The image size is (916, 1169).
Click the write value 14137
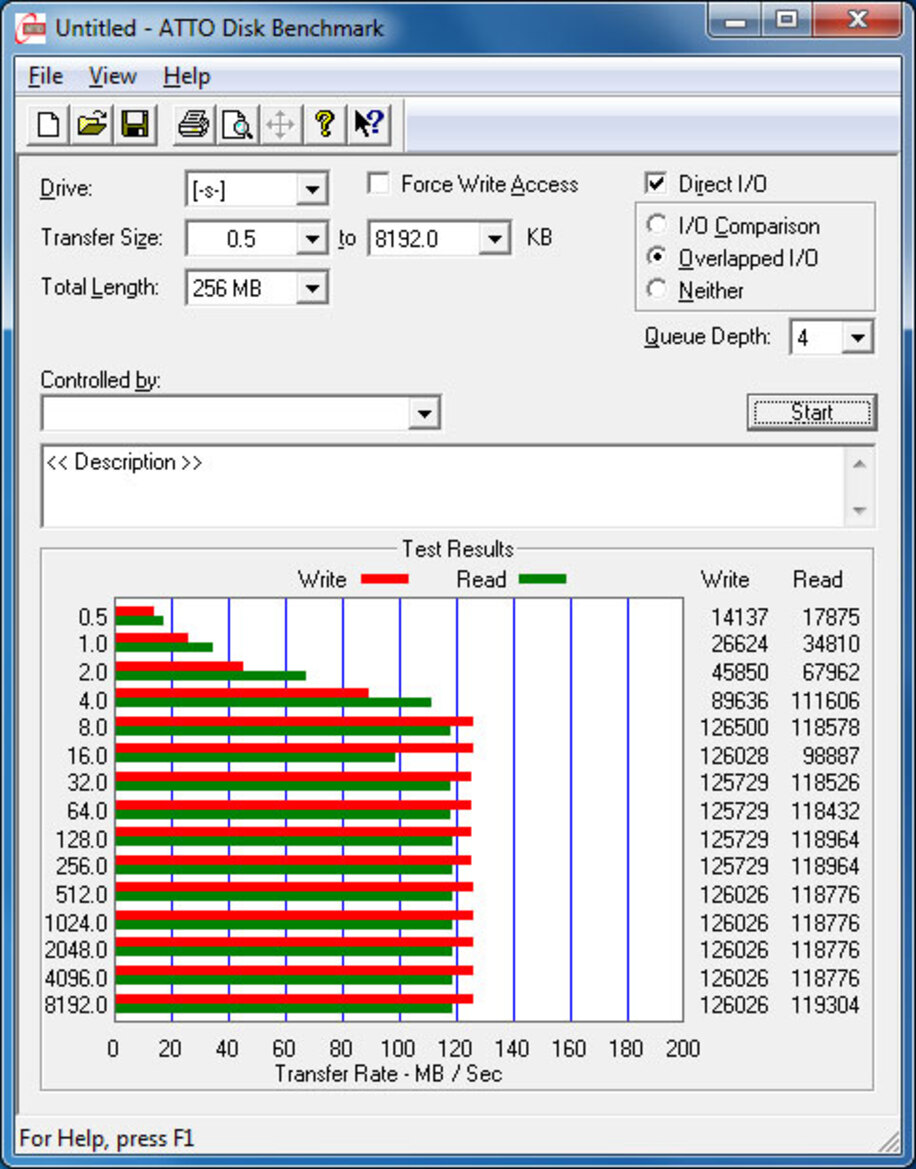pyautogui.click(x=739, y=617)
